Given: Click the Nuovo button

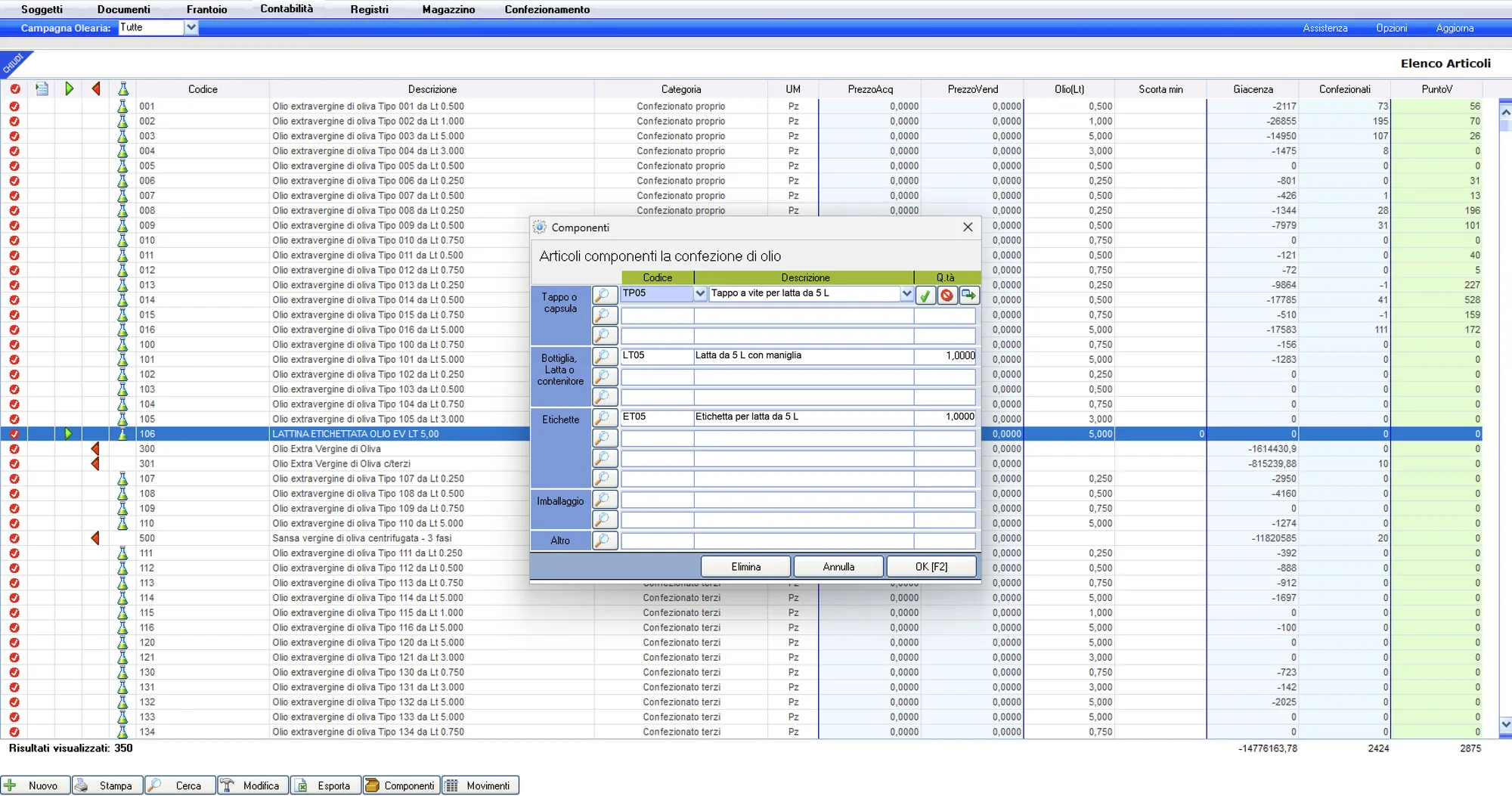Looking at the screenshot, I should (x=36, y=786).
